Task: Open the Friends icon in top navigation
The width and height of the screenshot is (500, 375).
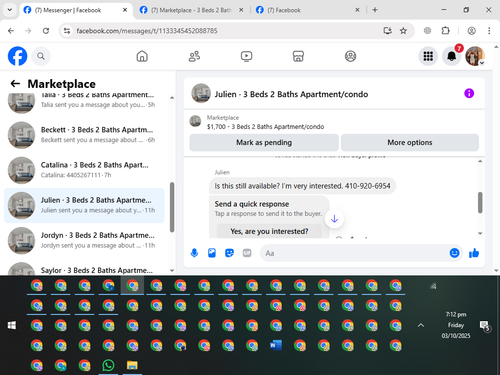Action: (x=194, y=56)
